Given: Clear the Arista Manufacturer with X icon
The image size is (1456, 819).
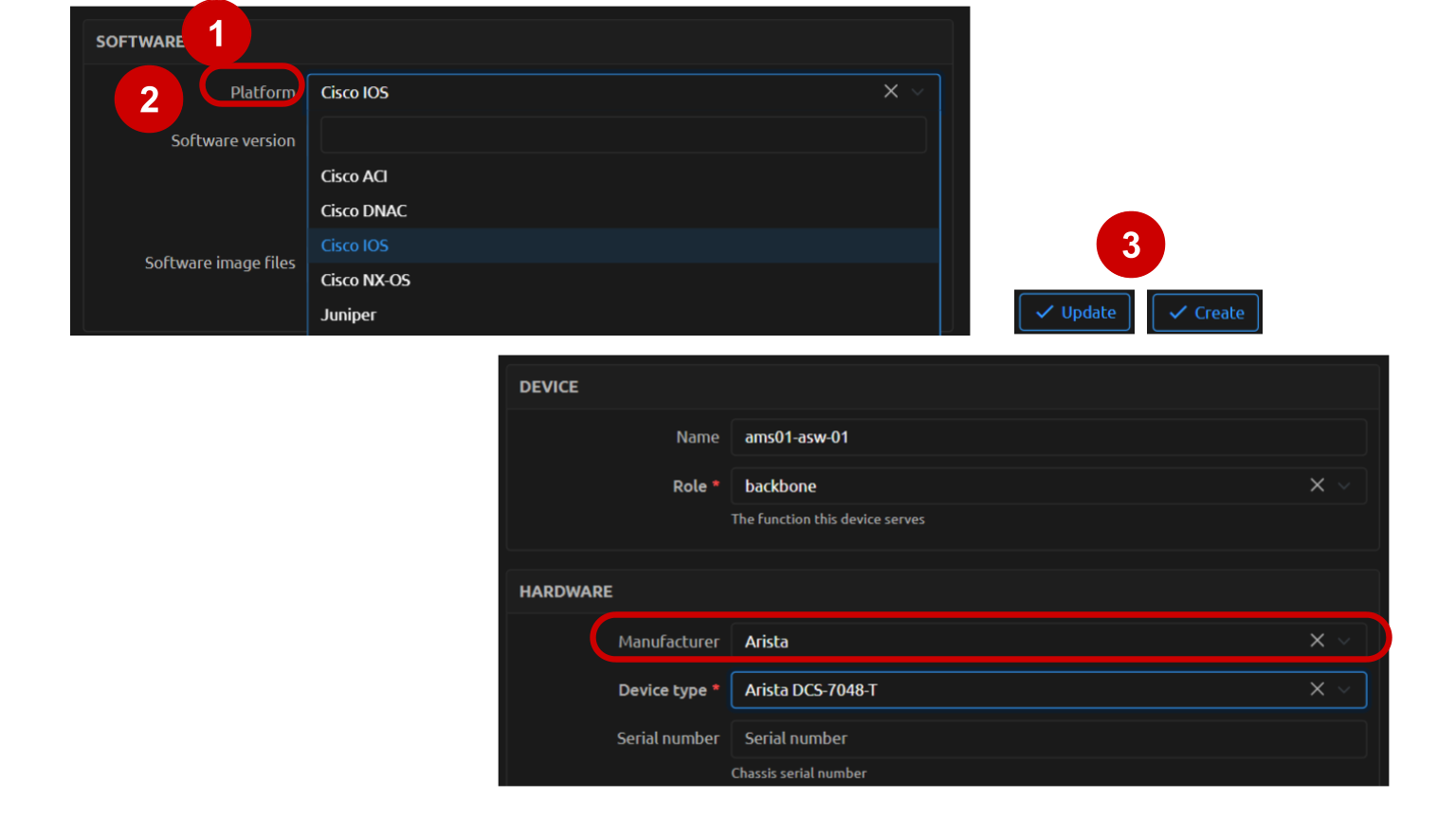Looking at the screenshot, I should click(x=1317, y=641).
